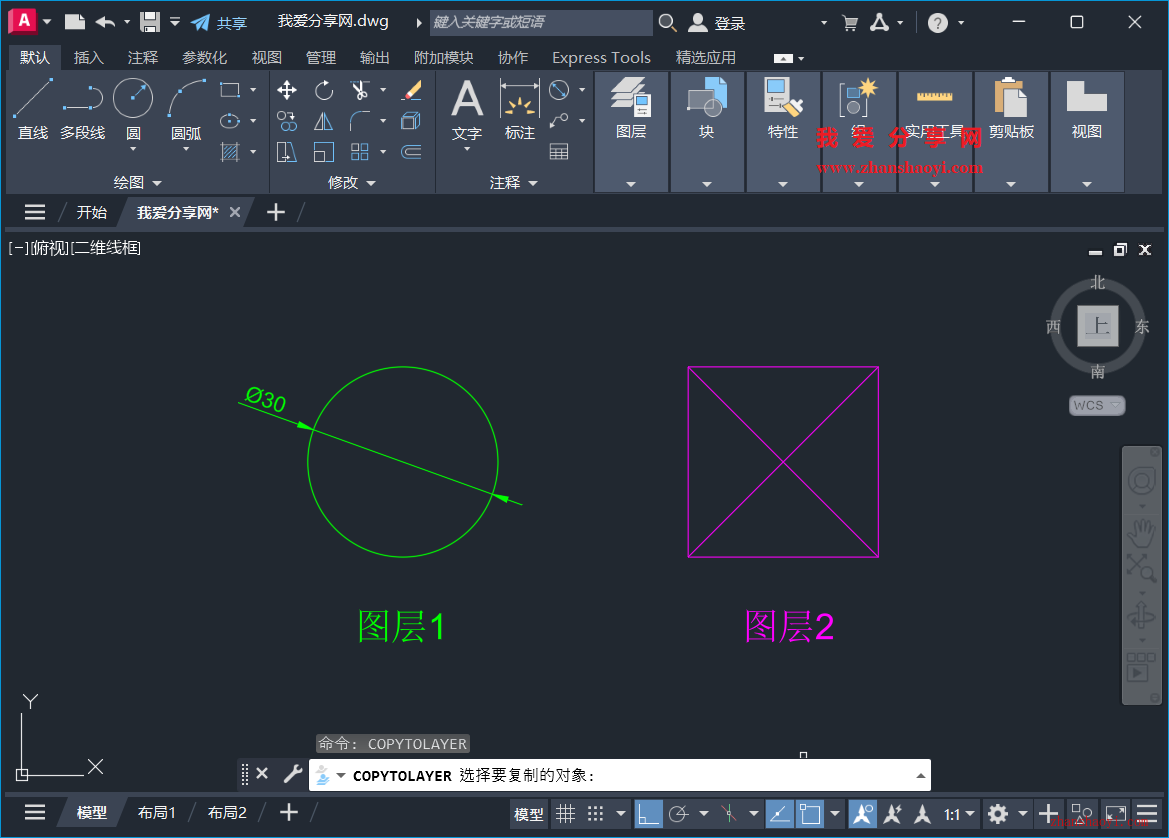Open the 图层 panel dropdown arrow
1169x838 pixels.
point(631,184)
